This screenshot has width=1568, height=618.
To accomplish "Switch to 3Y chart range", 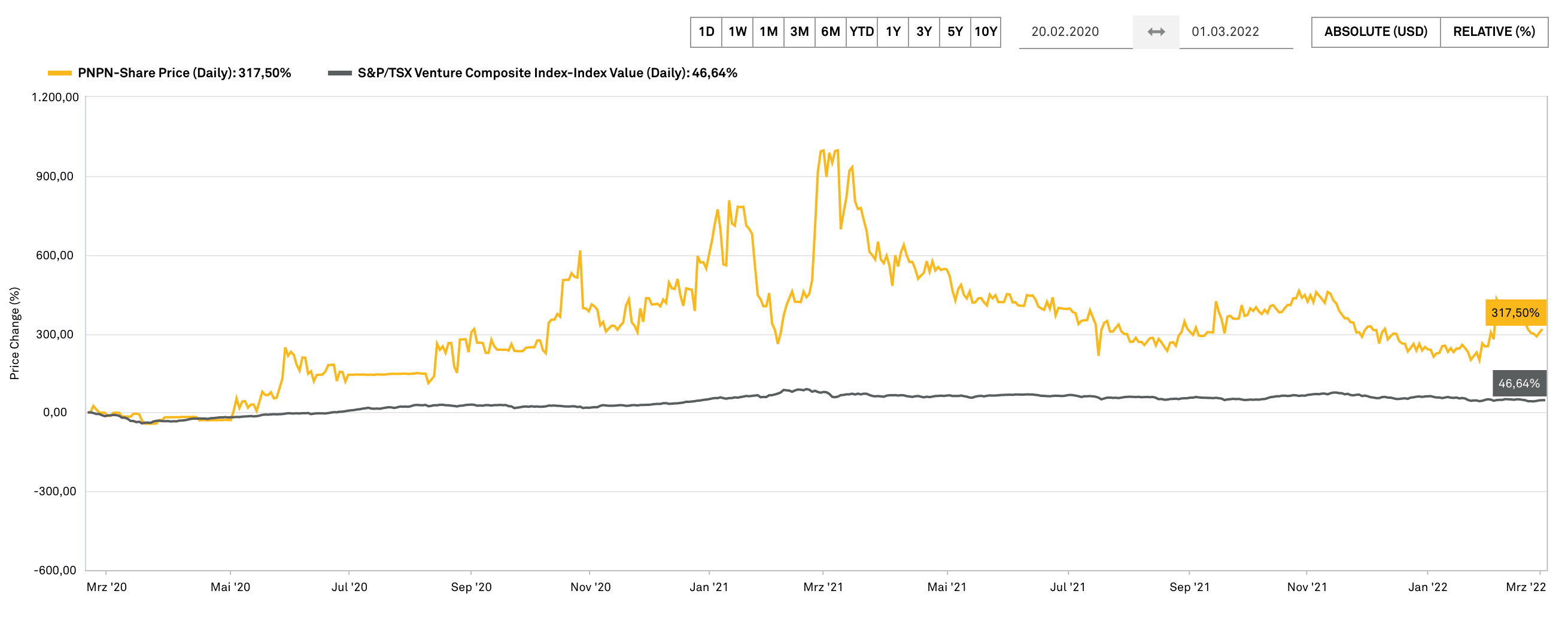I will point(923,32).
